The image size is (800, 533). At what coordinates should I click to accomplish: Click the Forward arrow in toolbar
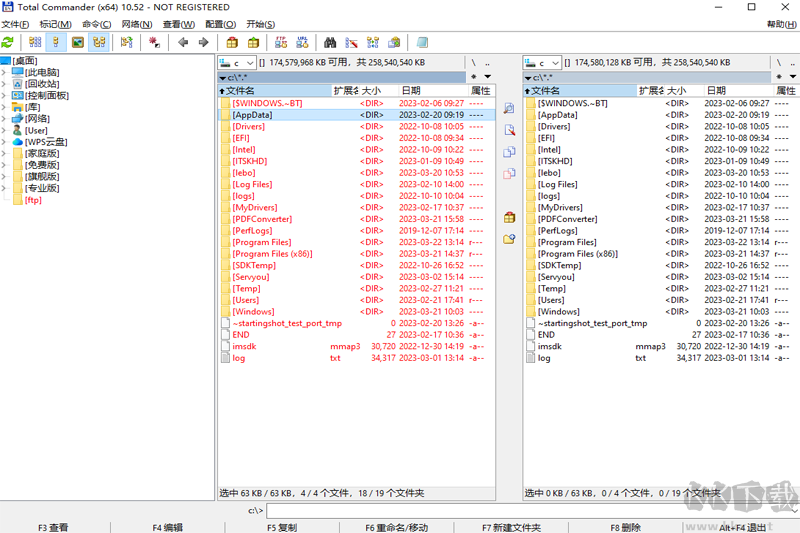(204, 42)
